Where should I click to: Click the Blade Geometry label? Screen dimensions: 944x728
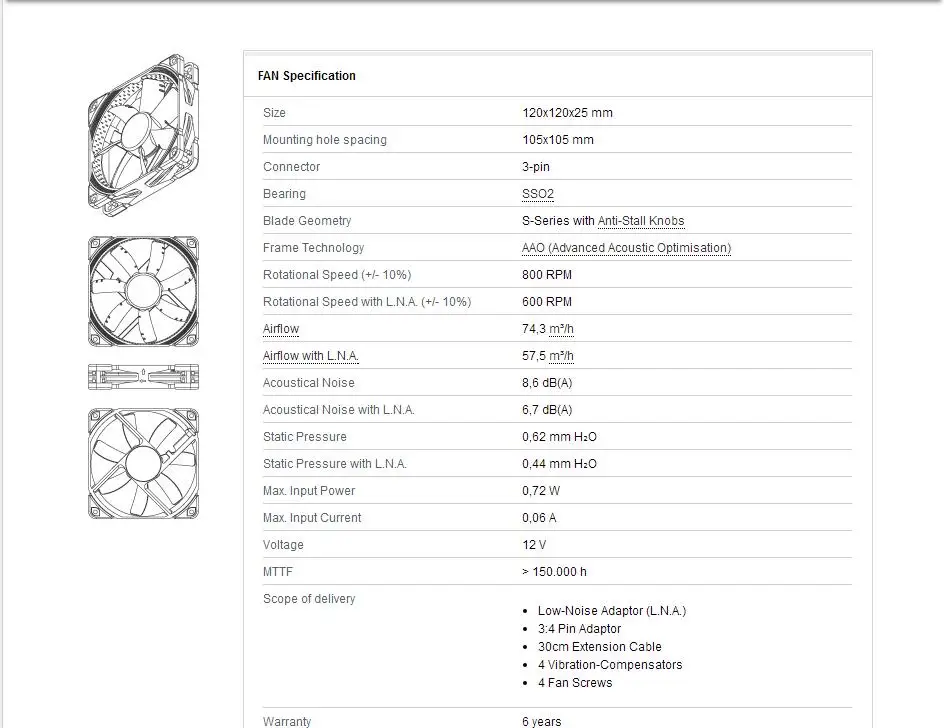pos(306,221)
